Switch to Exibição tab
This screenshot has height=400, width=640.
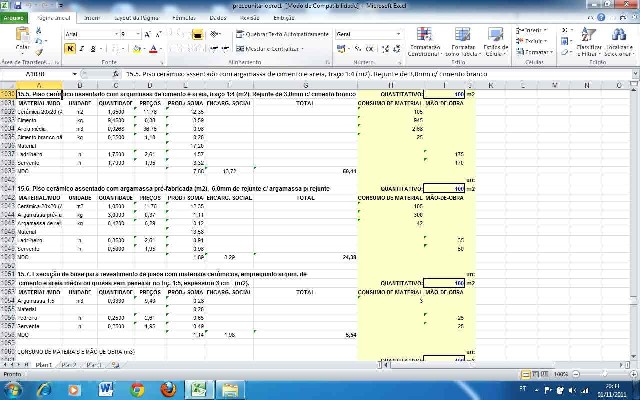[284, 18]
